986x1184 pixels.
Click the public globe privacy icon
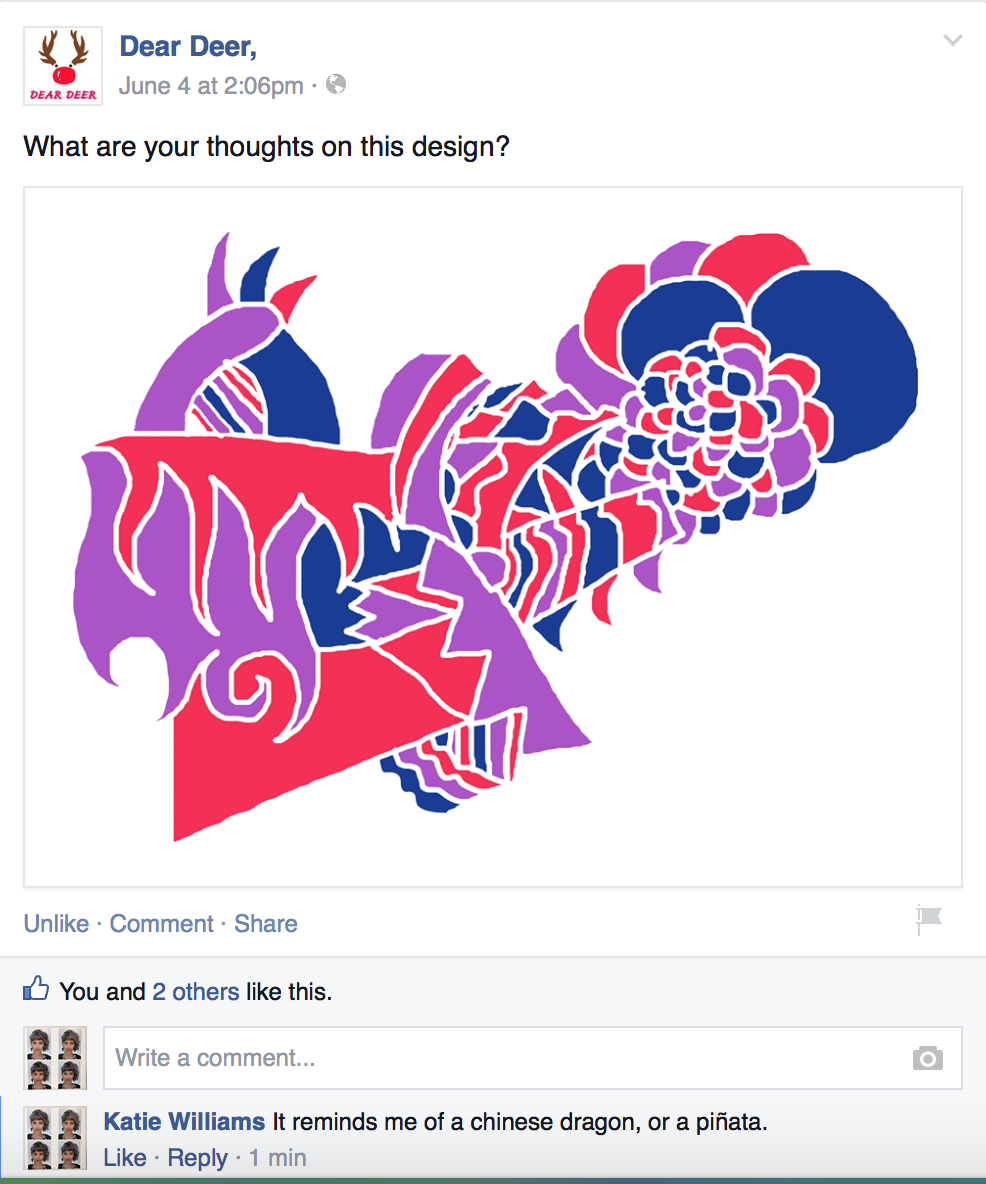coord(336,85)
